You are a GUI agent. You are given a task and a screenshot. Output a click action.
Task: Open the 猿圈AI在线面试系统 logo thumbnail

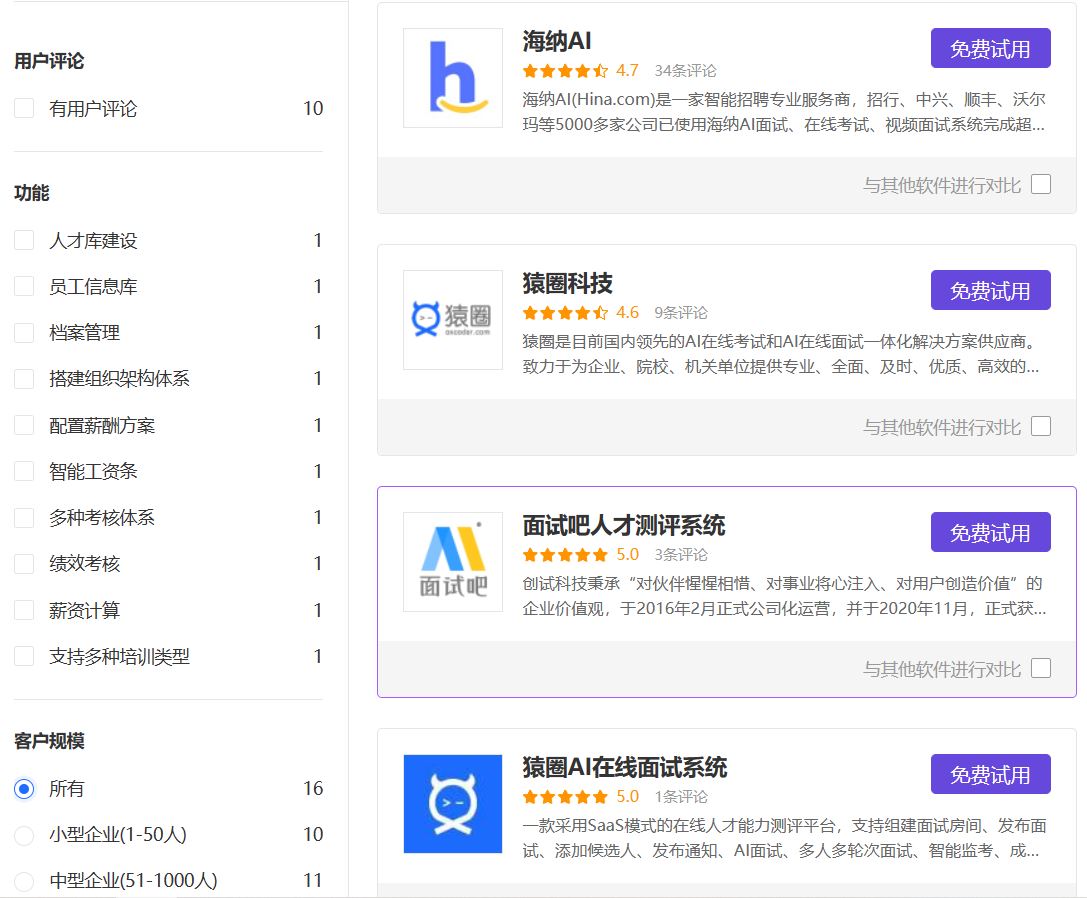click(453, 804)
